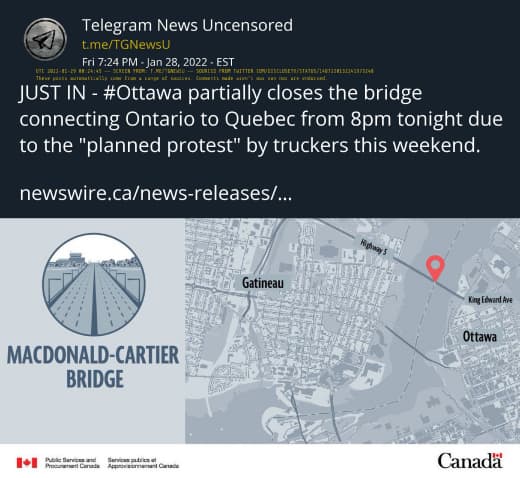Click the circular bridge illustration
This screenshot has width=520, height=478.
click(94, 284)
